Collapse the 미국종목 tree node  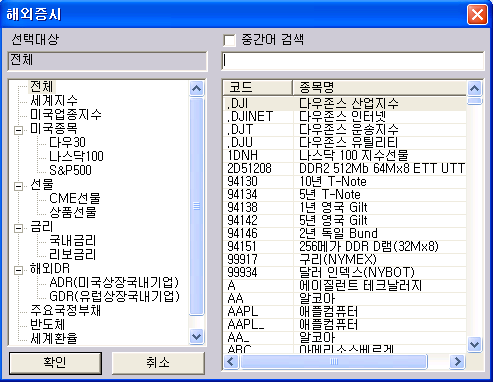[x=19, y=130]
